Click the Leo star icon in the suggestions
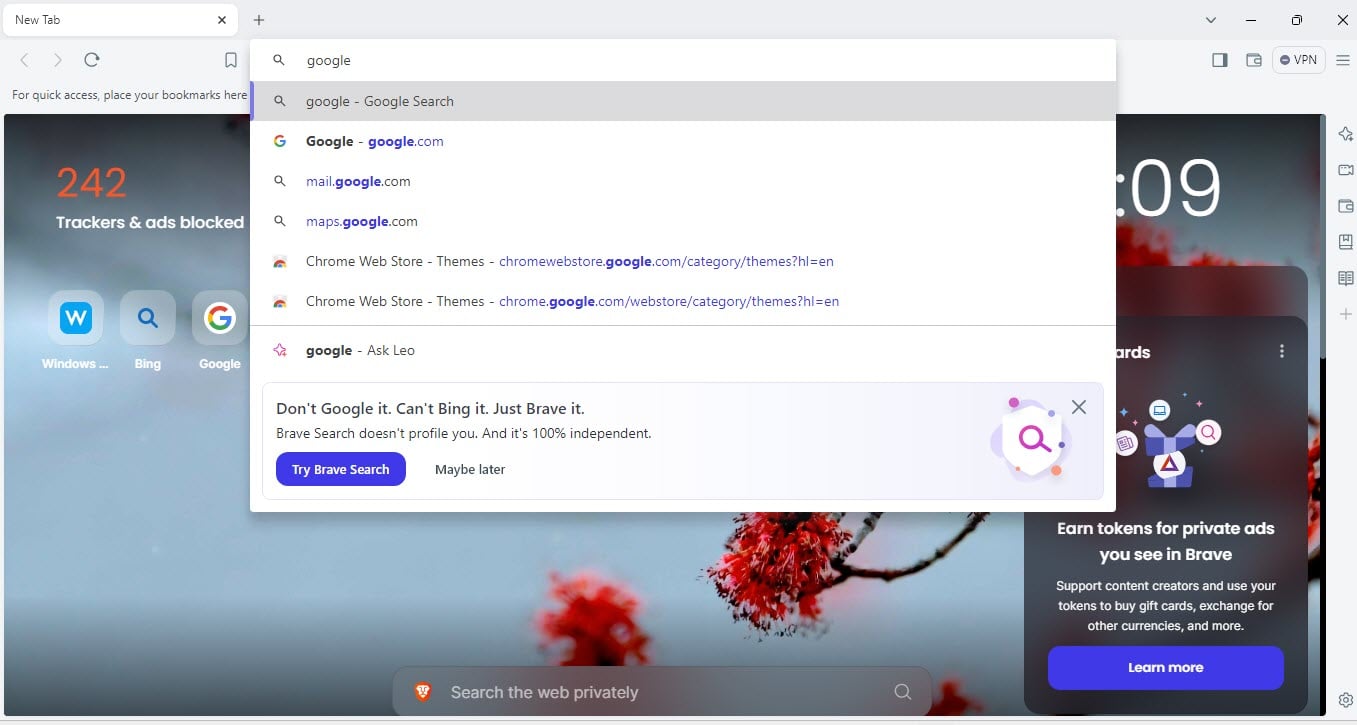Screen dimensions: 1357x725 point(280,350)
